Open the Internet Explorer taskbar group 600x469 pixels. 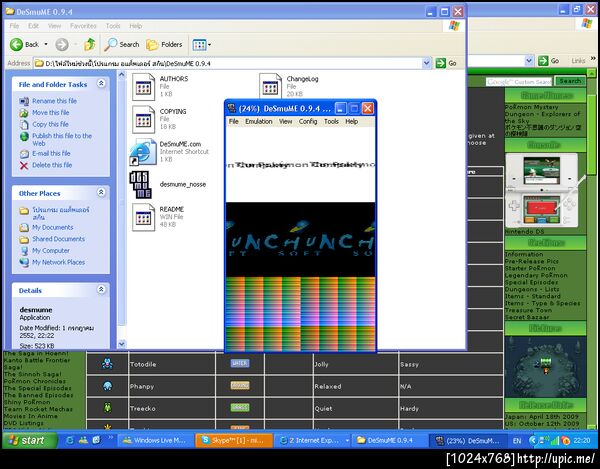point(313,440)
